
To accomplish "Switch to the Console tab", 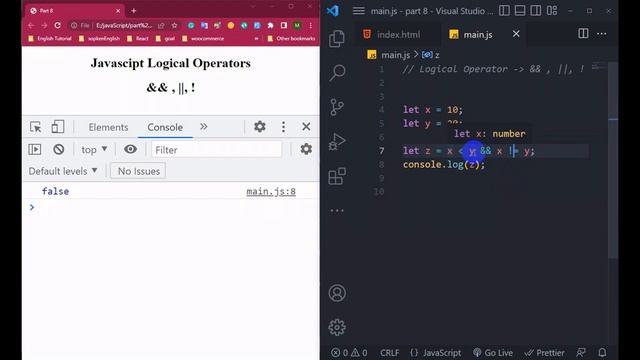I will [x=165, y=127].
